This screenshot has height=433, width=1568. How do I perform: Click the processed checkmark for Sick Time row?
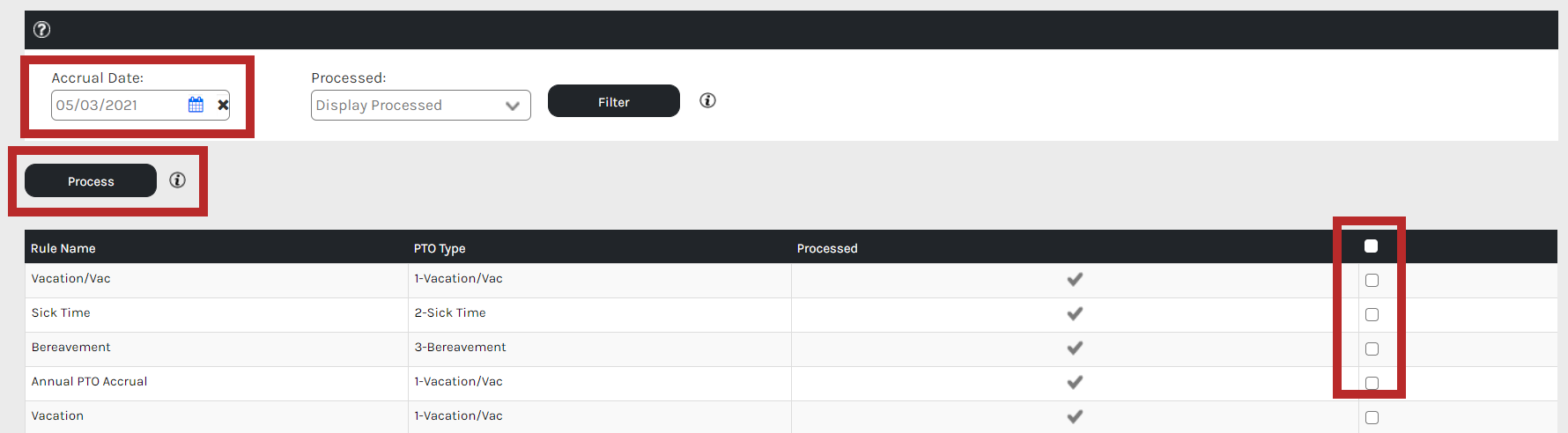coord(1075,313)
